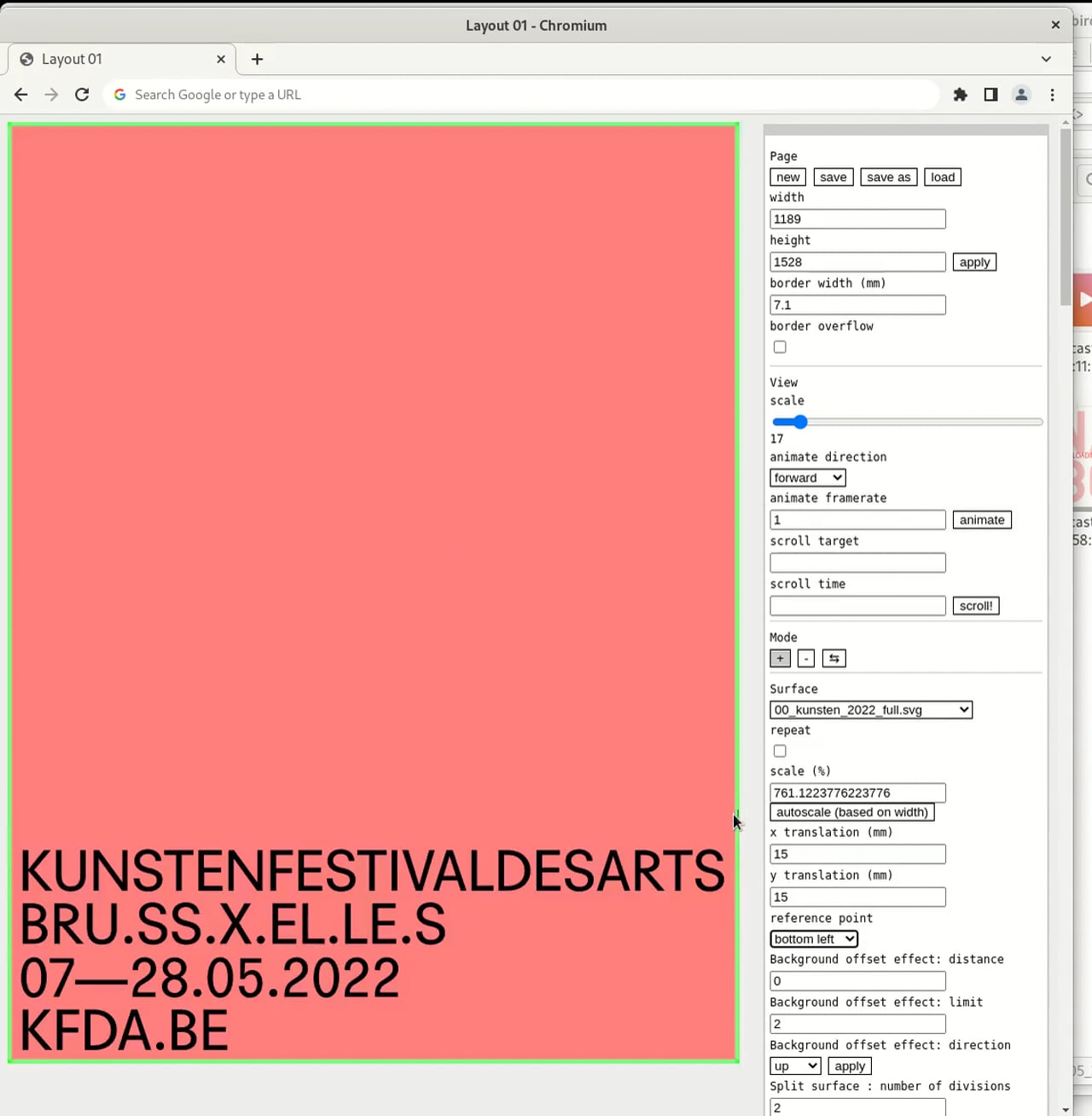Edit the y translation field
This screenshot has height=1116, width=1092.
857,897
